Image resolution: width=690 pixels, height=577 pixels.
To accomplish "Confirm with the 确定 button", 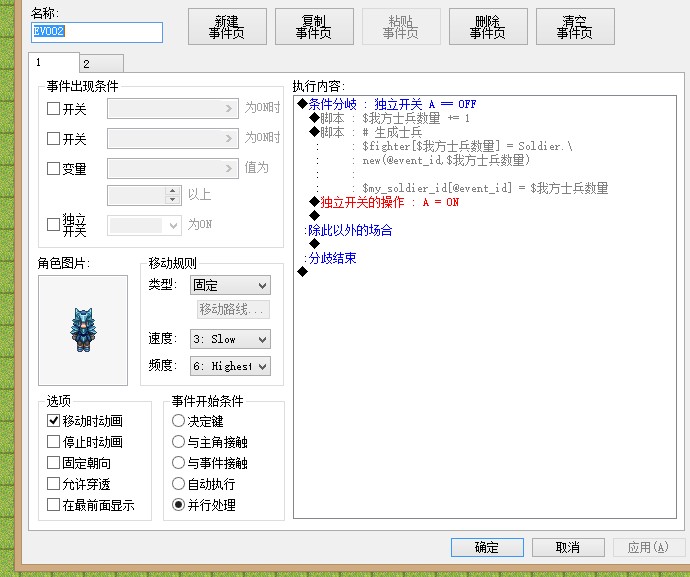I will point(487,547).
